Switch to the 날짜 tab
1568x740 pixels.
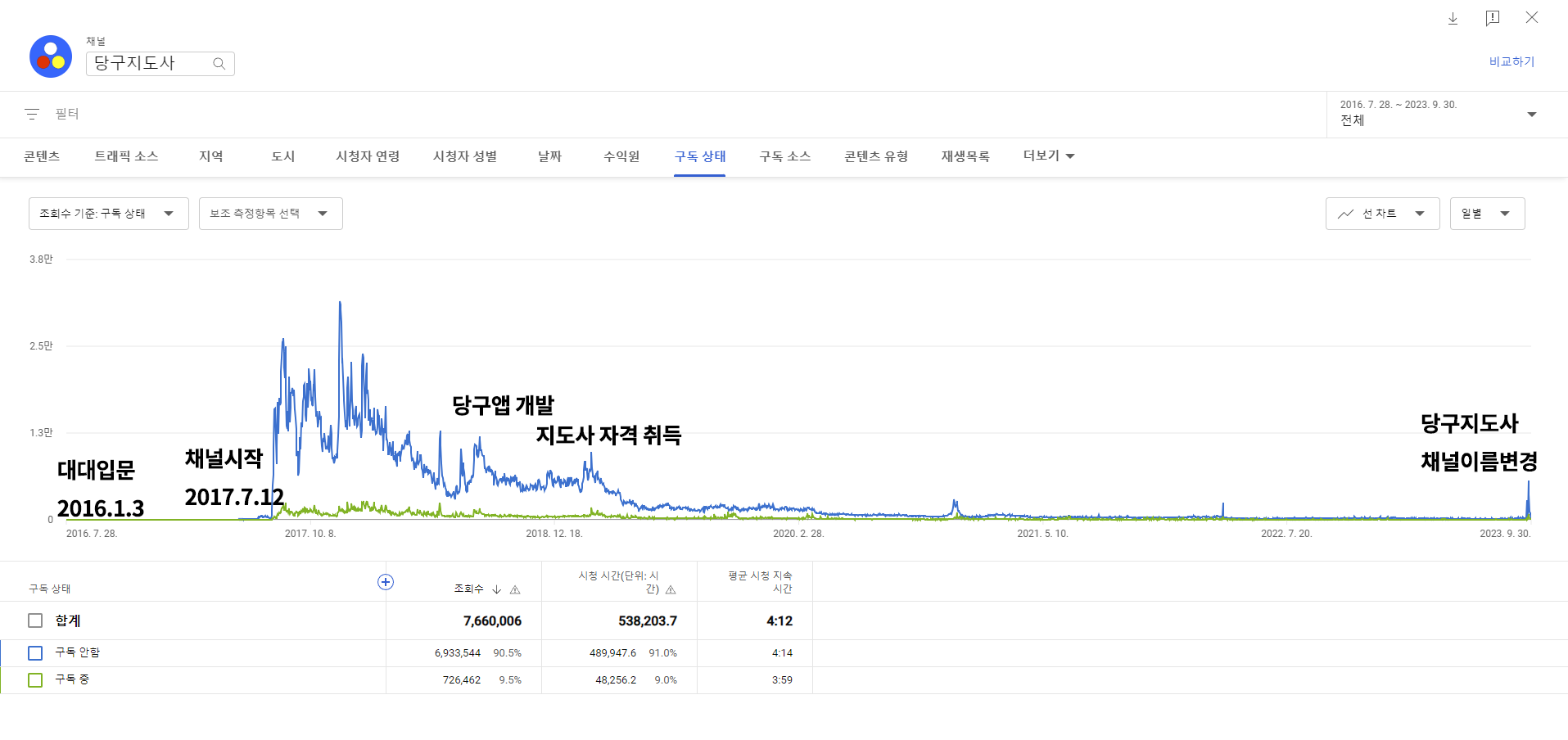[550, 156]
